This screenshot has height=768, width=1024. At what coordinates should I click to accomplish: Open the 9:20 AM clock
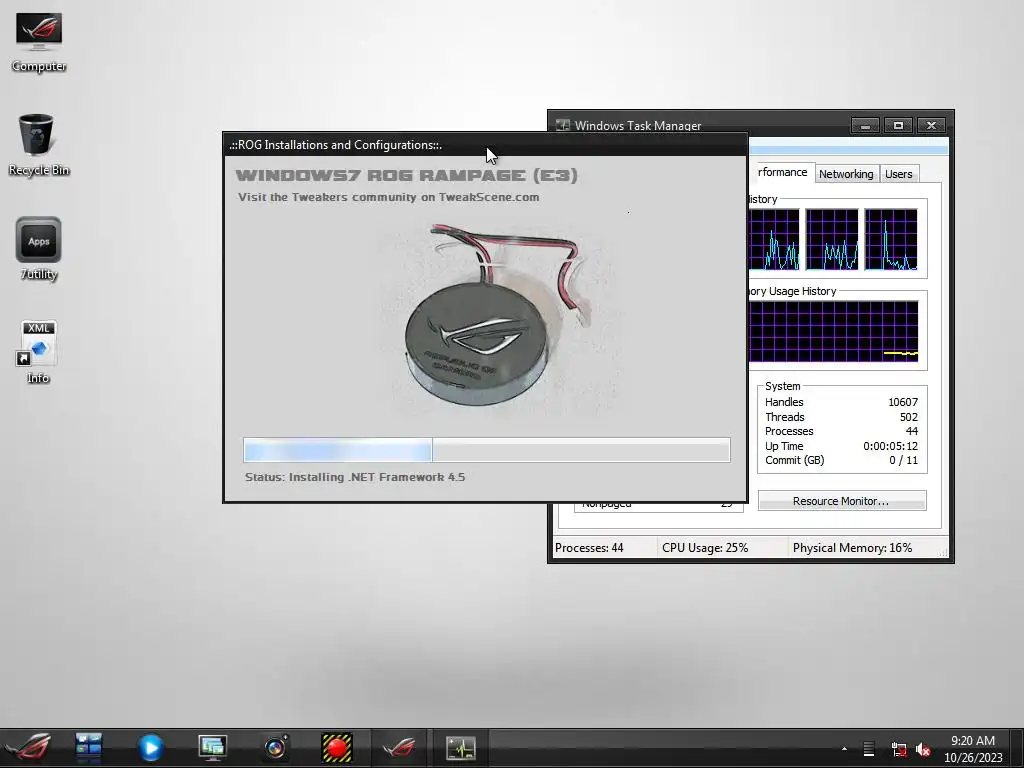click(x=972, y=741)
